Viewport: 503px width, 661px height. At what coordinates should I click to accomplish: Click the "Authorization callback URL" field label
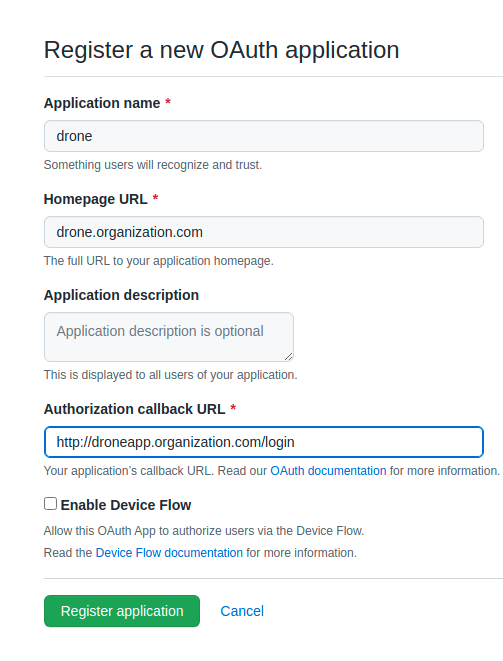point(134,409)
